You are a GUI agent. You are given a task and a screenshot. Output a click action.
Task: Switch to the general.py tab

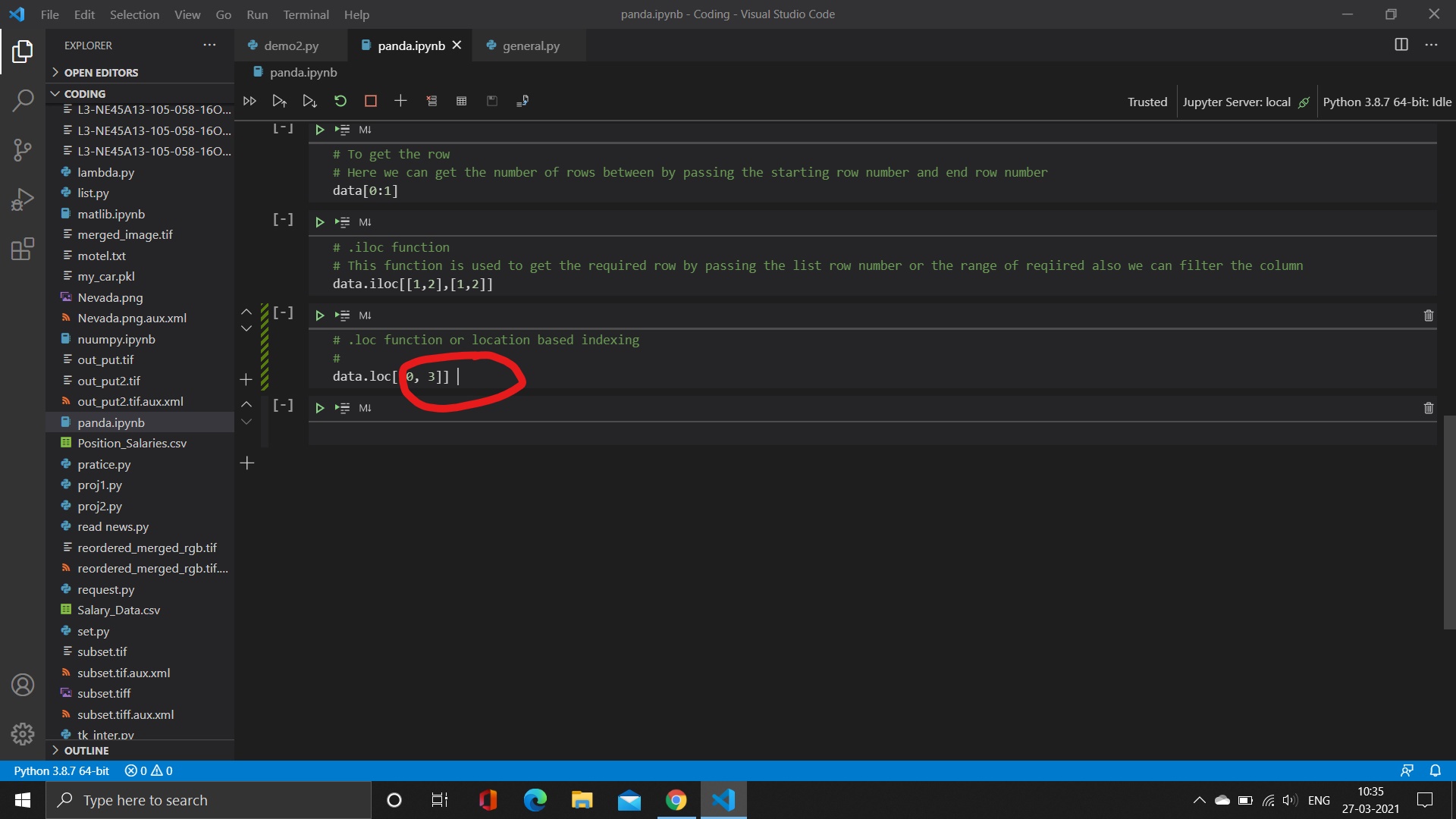530,45
